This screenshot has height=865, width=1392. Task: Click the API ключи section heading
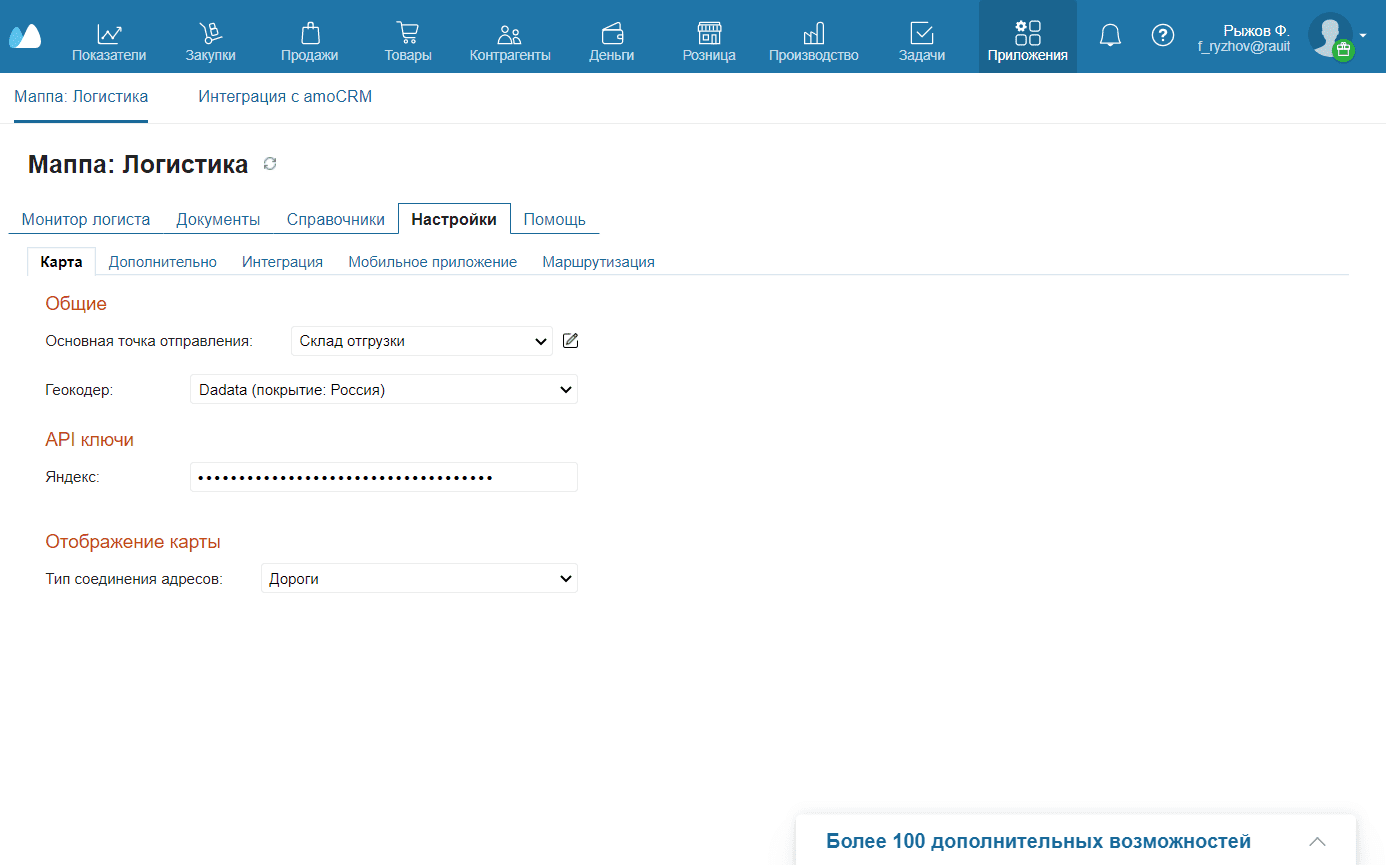pyautogui.click(x=89, y=439)
